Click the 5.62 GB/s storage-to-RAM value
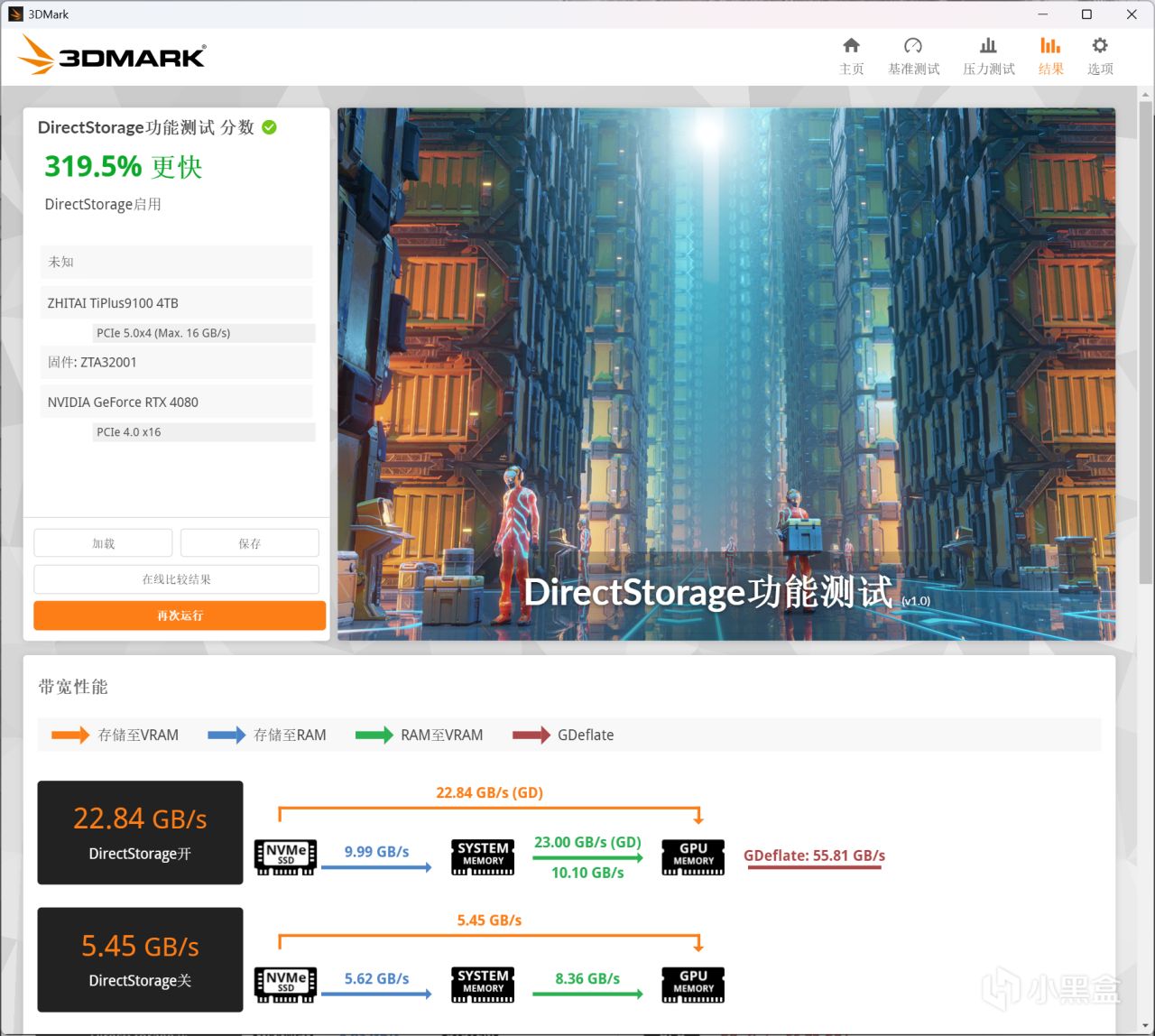Screen dimensions: 1155x1036 376,979
